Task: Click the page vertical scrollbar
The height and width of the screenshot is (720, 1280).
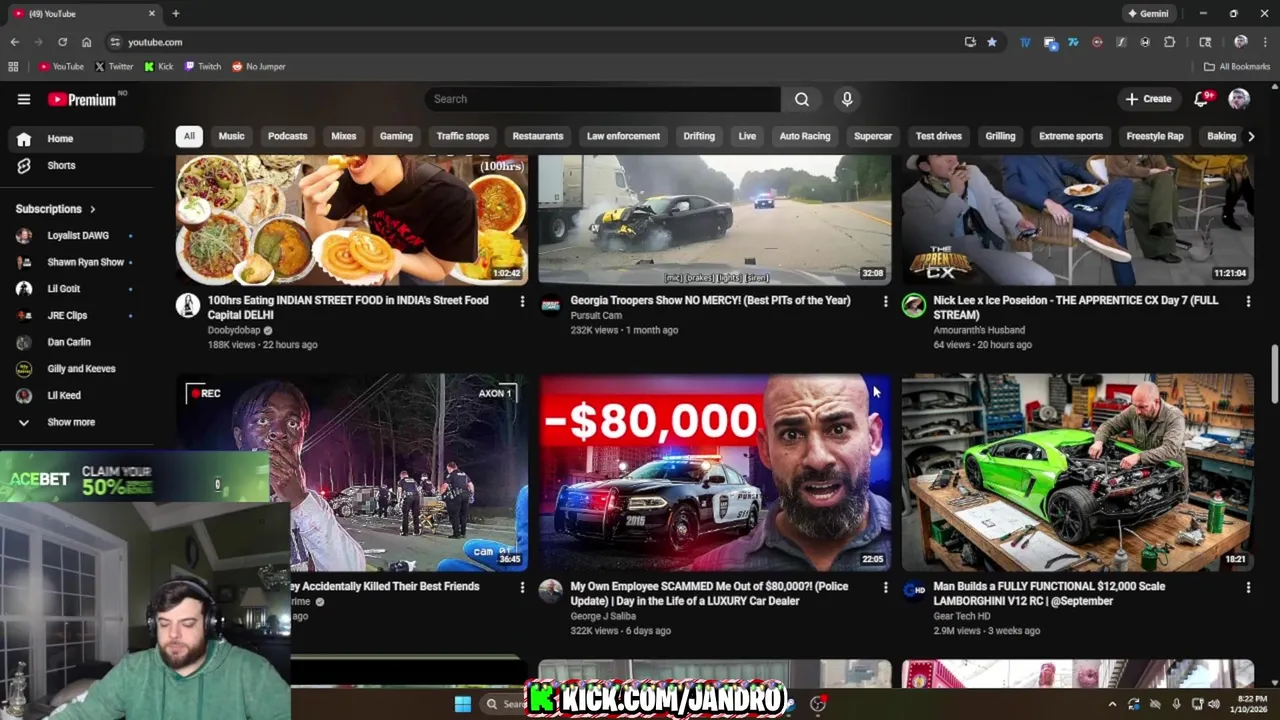Action: [x=1274, y=376]
